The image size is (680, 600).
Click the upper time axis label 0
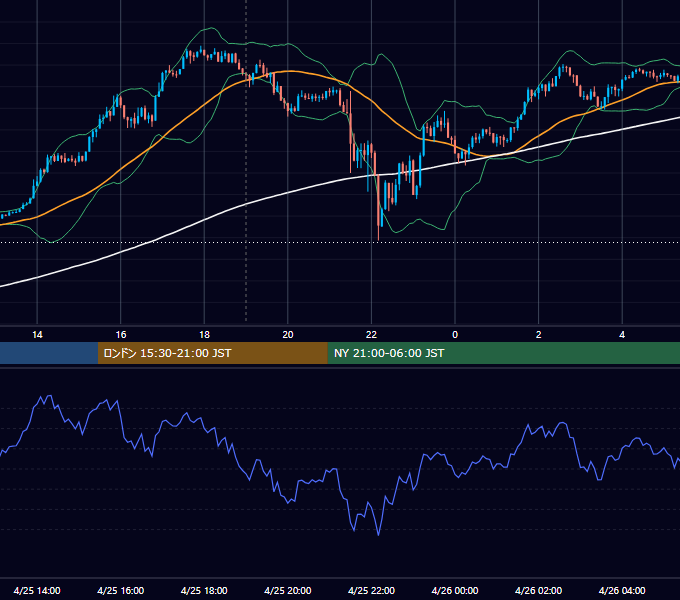tap(455, 335)
